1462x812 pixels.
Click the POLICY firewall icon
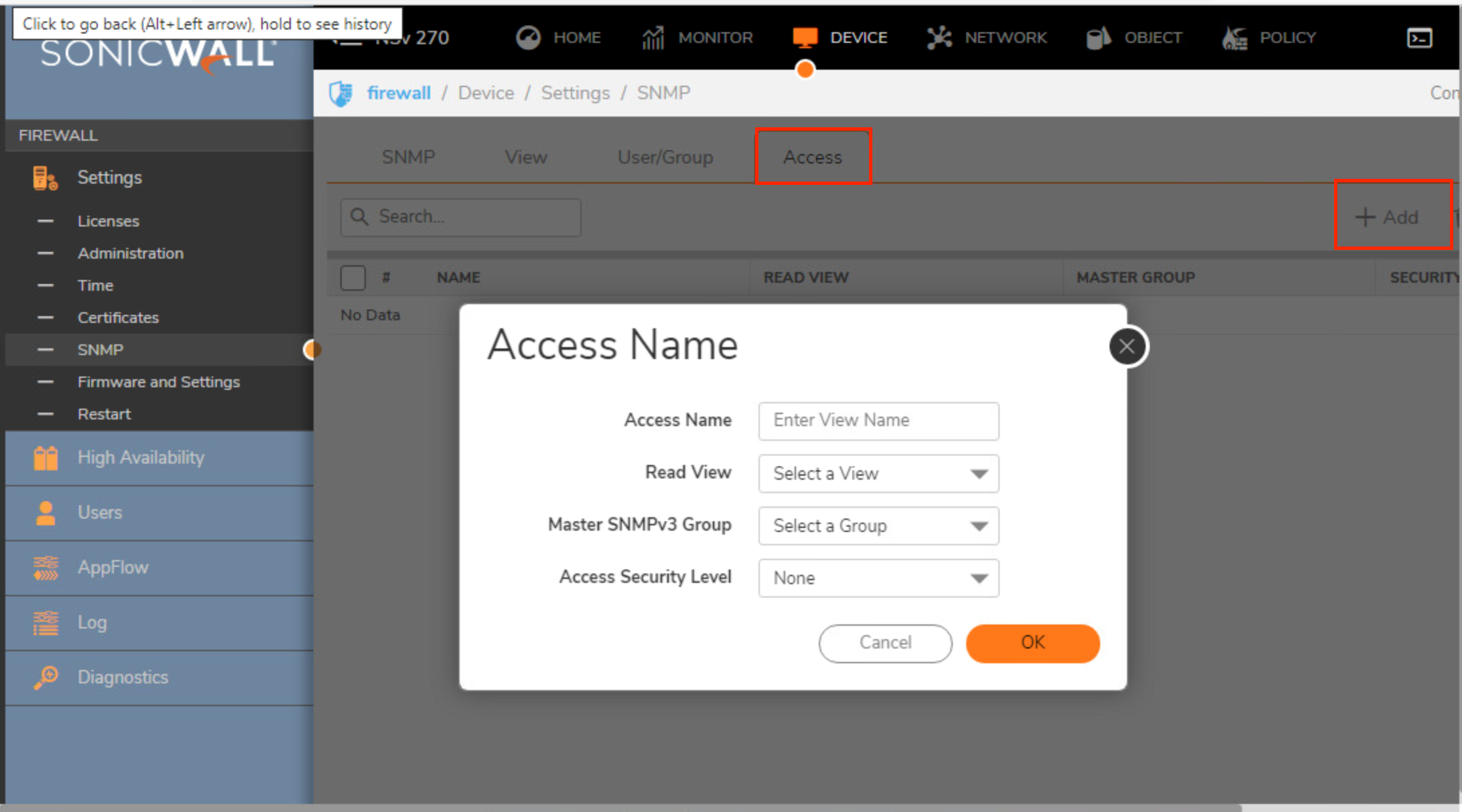tap(1235, 38)
